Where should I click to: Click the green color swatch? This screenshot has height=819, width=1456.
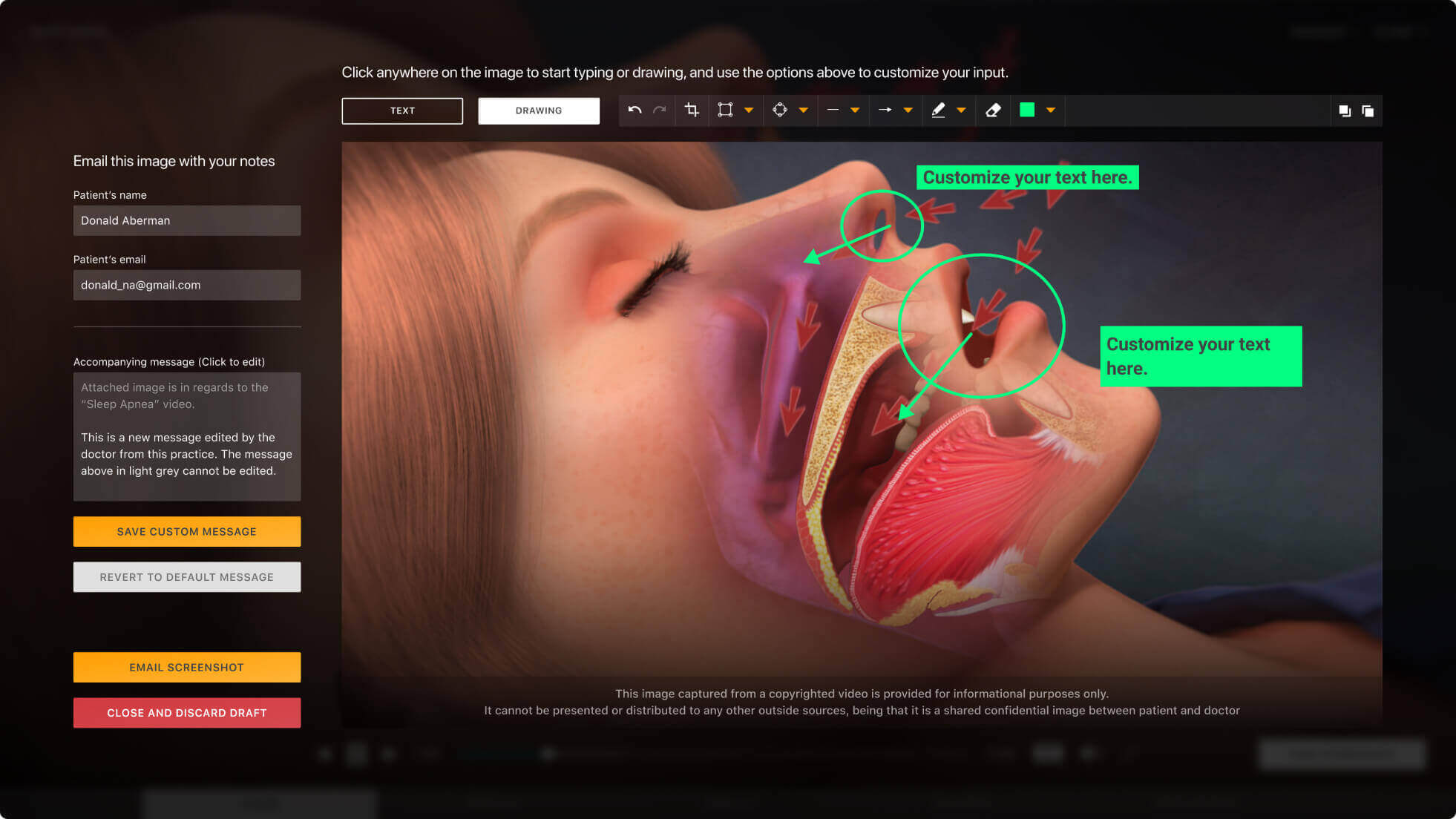(1027, 111)
